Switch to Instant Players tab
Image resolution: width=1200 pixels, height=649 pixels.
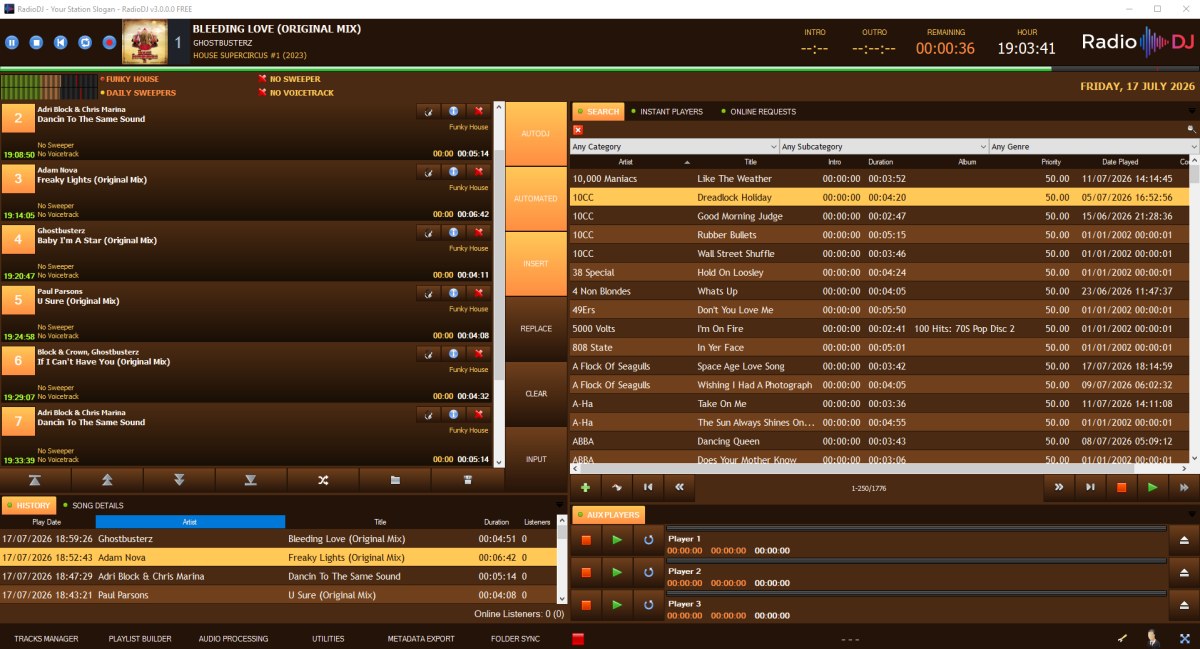(x=666, y=112)
